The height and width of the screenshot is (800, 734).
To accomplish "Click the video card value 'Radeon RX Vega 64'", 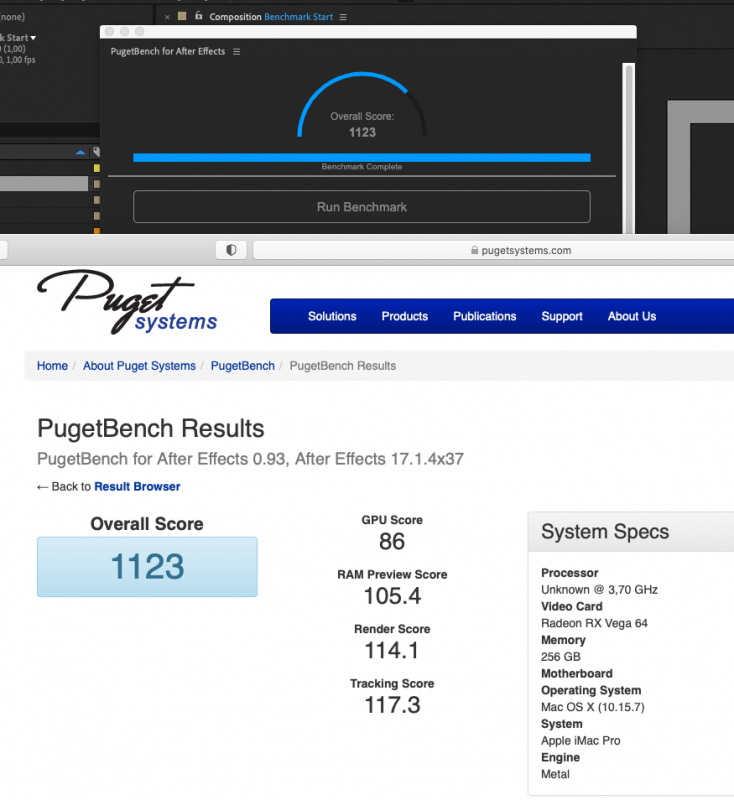I will coord(594,623).
